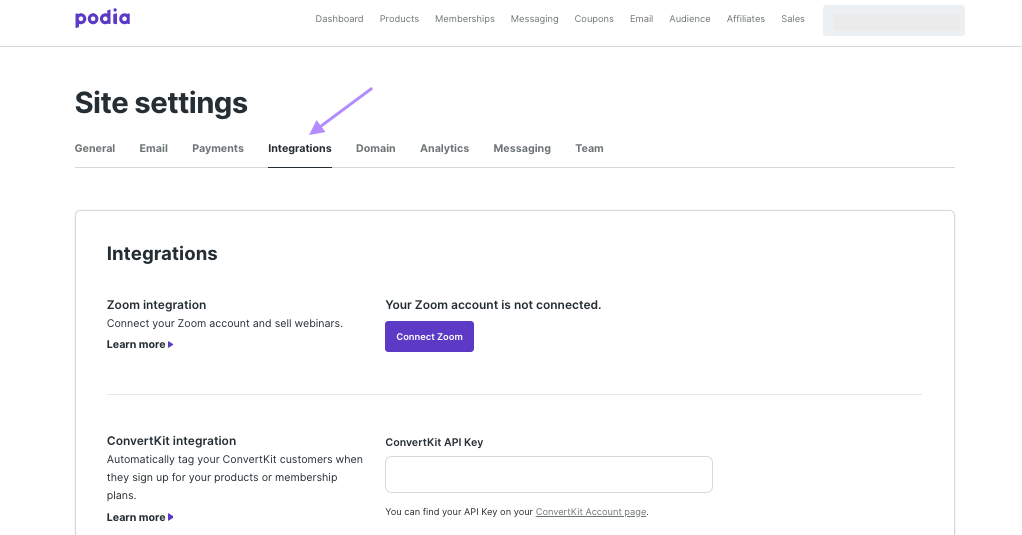Click the blurred account box at top right
The width and height of the screenshot is (1022, 535).
pos(894,20)
